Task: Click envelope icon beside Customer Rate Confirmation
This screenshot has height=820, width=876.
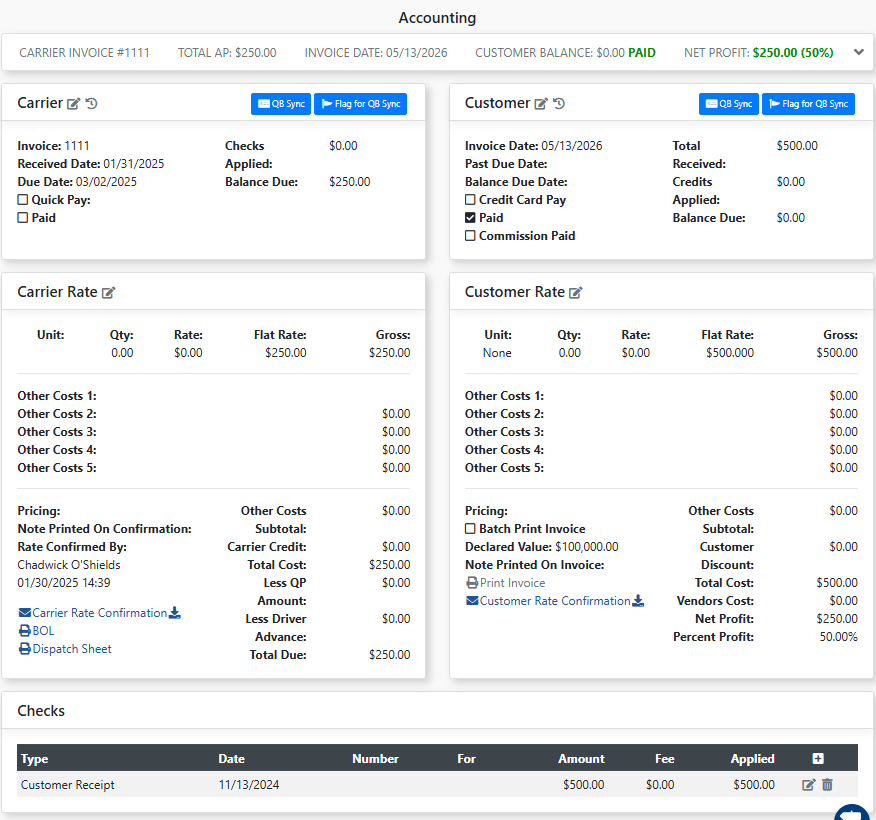Action: click(472, 601)
